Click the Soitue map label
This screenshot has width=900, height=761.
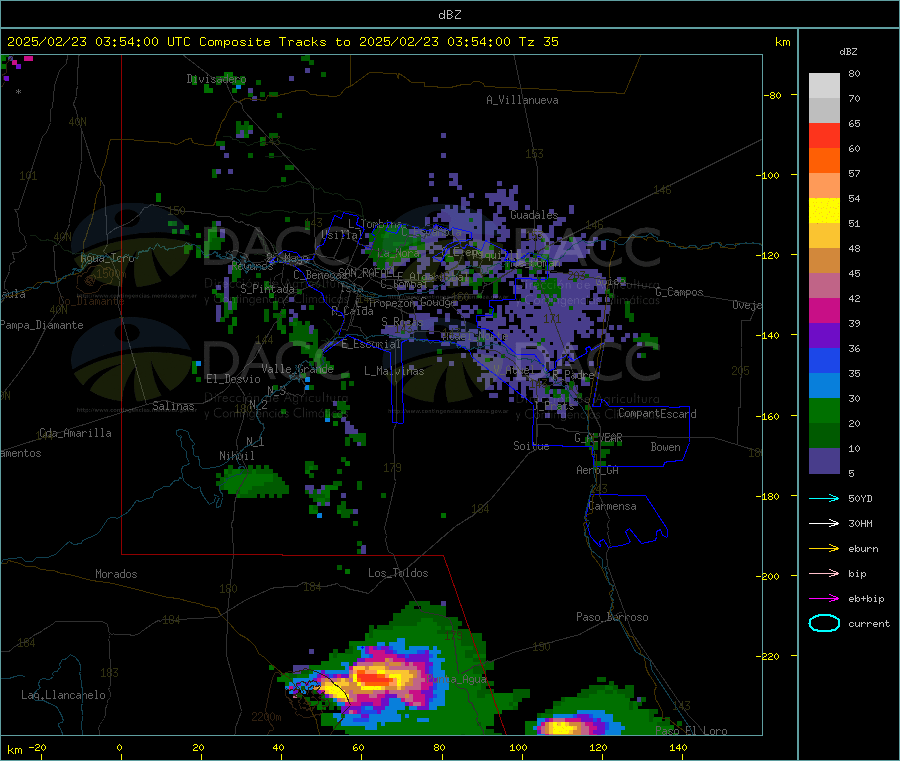tap(531, 446)
